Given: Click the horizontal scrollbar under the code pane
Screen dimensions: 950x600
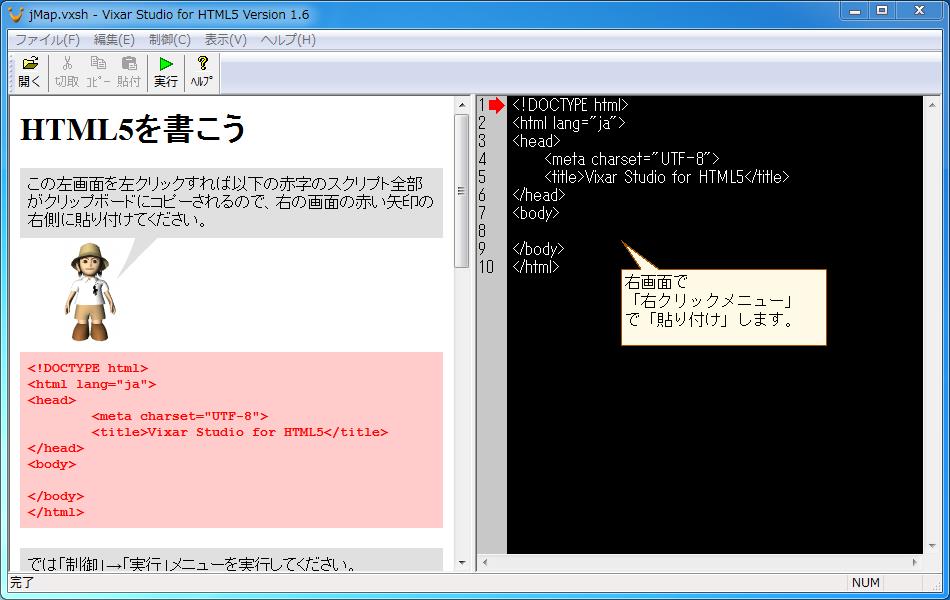Looking at the screenshot, I should point(710,565).
